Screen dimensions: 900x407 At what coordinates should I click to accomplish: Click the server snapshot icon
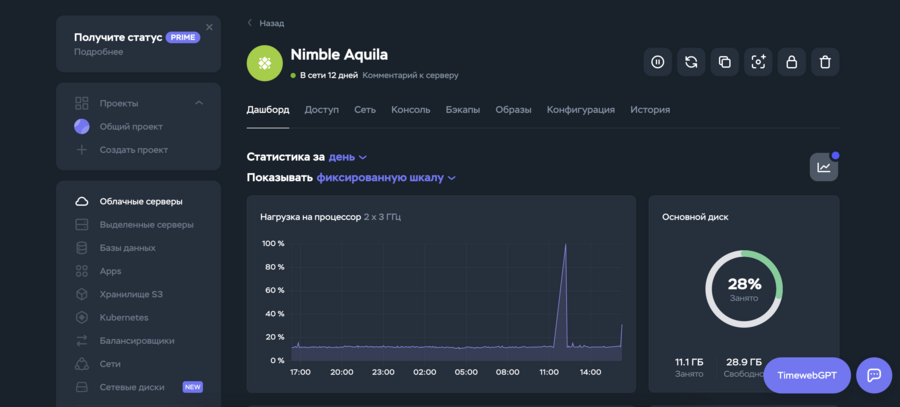(x=758, y=62)
